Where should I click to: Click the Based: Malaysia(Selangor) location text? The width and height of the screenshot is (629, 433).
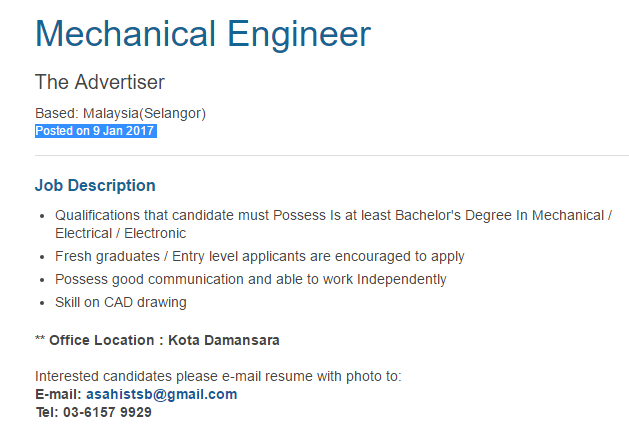click(120, 113)
